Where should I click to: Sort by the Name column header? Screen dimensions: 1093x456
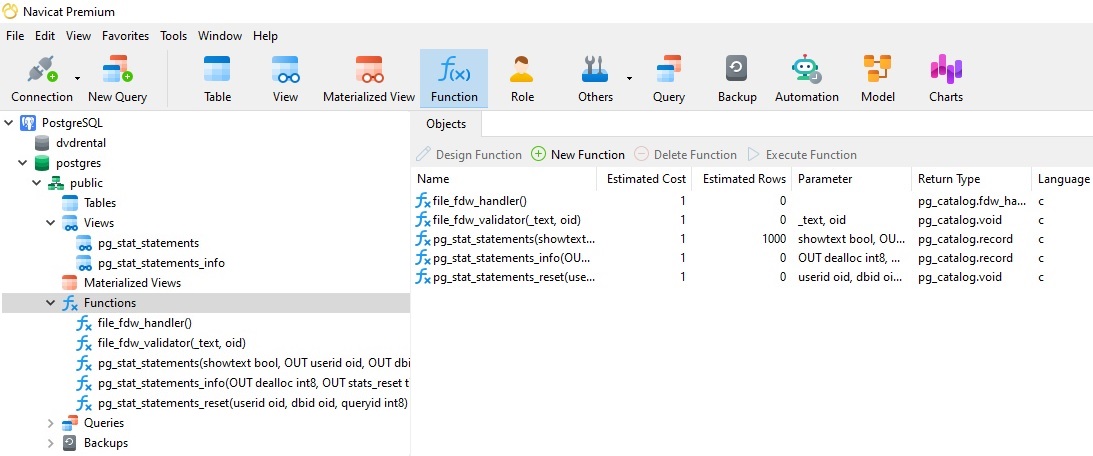(x=504, y=179)
